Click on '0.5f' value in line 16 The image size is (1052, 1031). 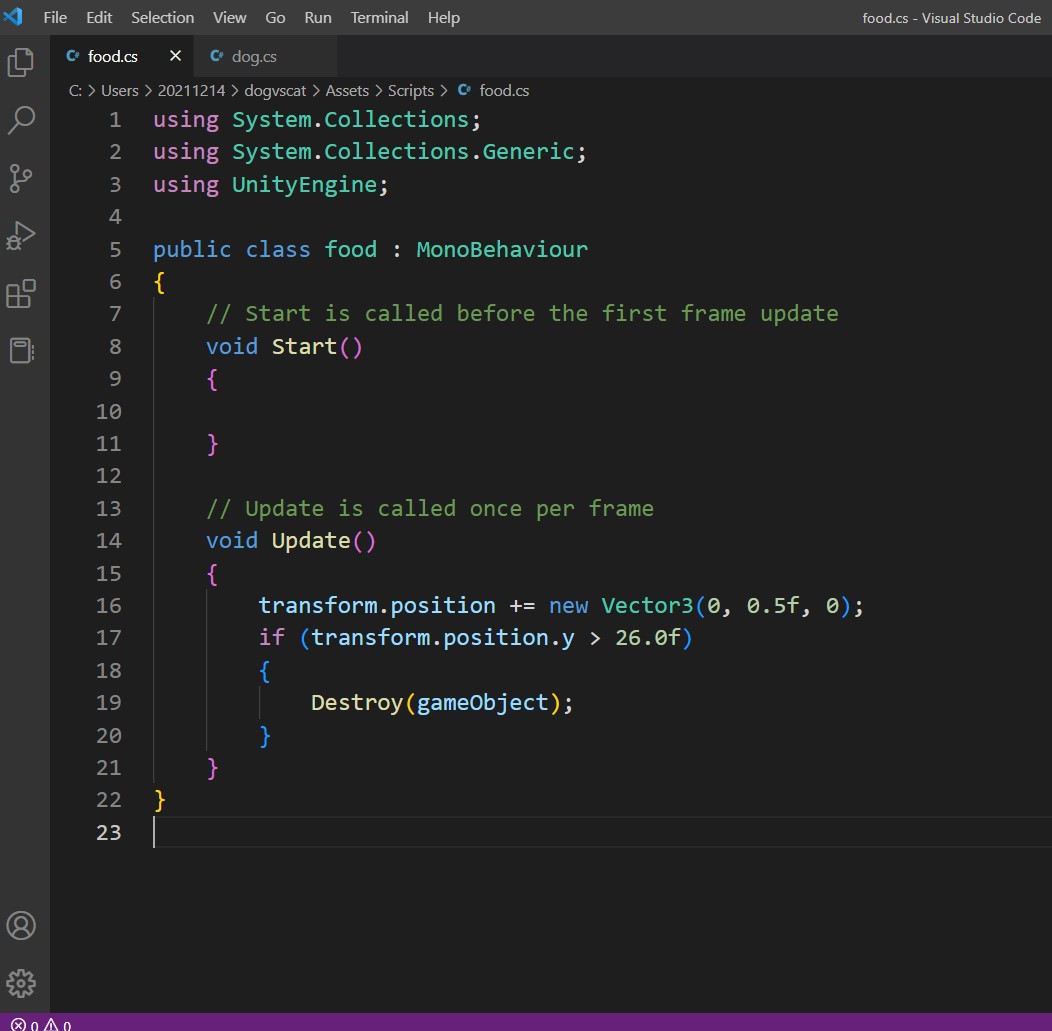click(773, 606)
